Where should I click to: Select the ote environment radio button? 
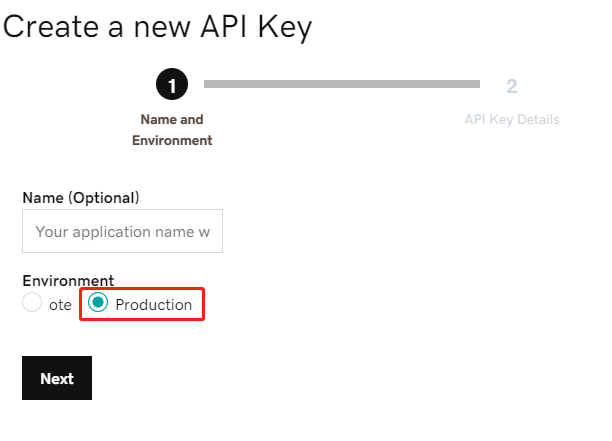32,303
